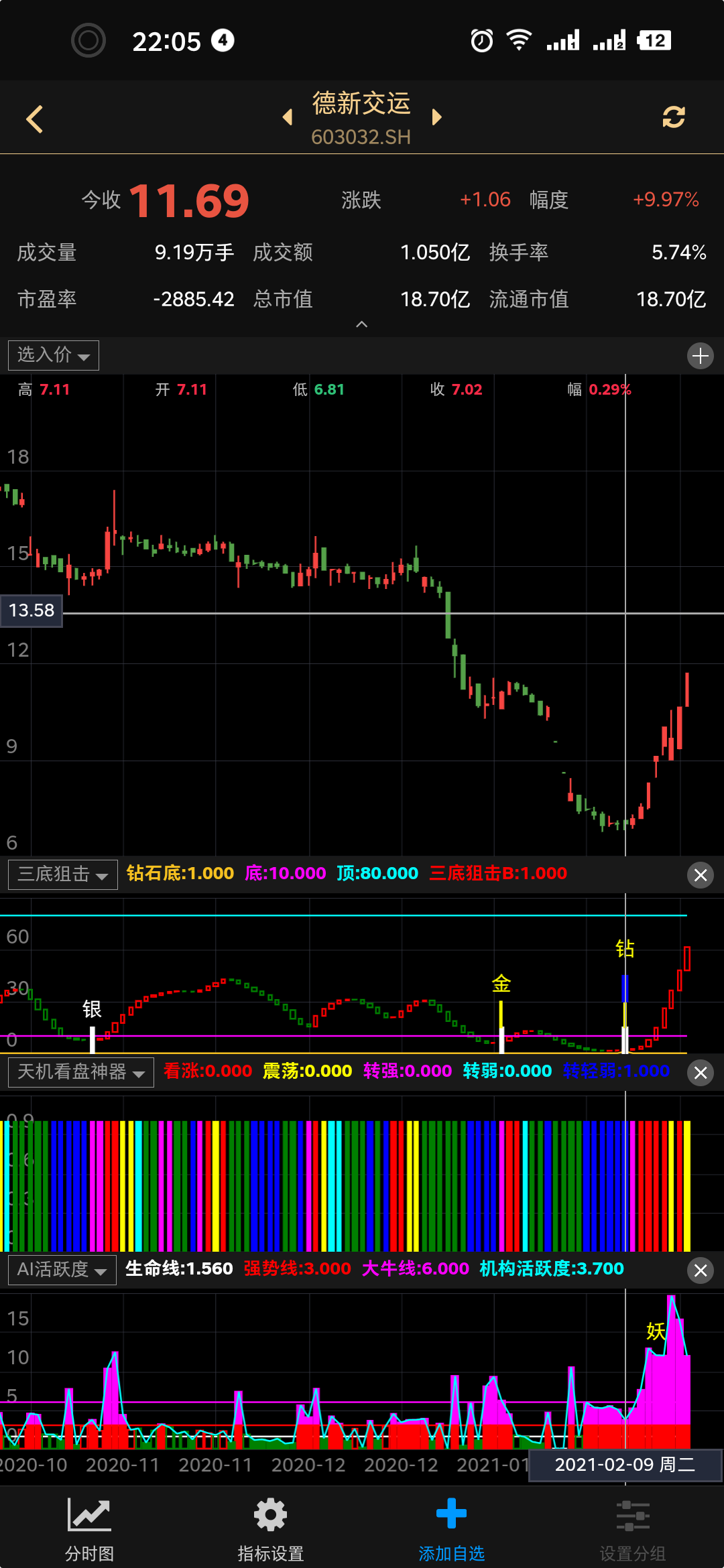
Task: Tap the 13.58 price level label
Action: click(x=32, y=610)
